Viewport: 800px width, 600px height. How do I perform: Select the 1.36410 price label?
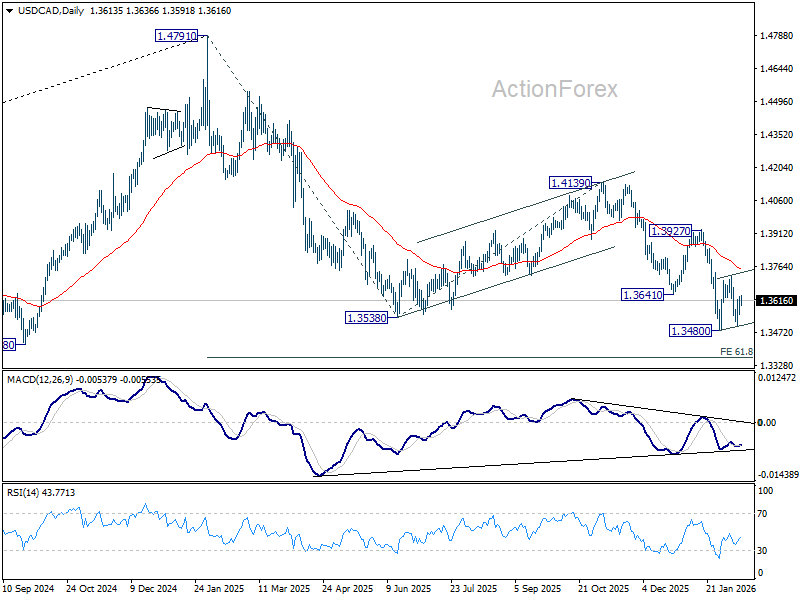point(642,294)
